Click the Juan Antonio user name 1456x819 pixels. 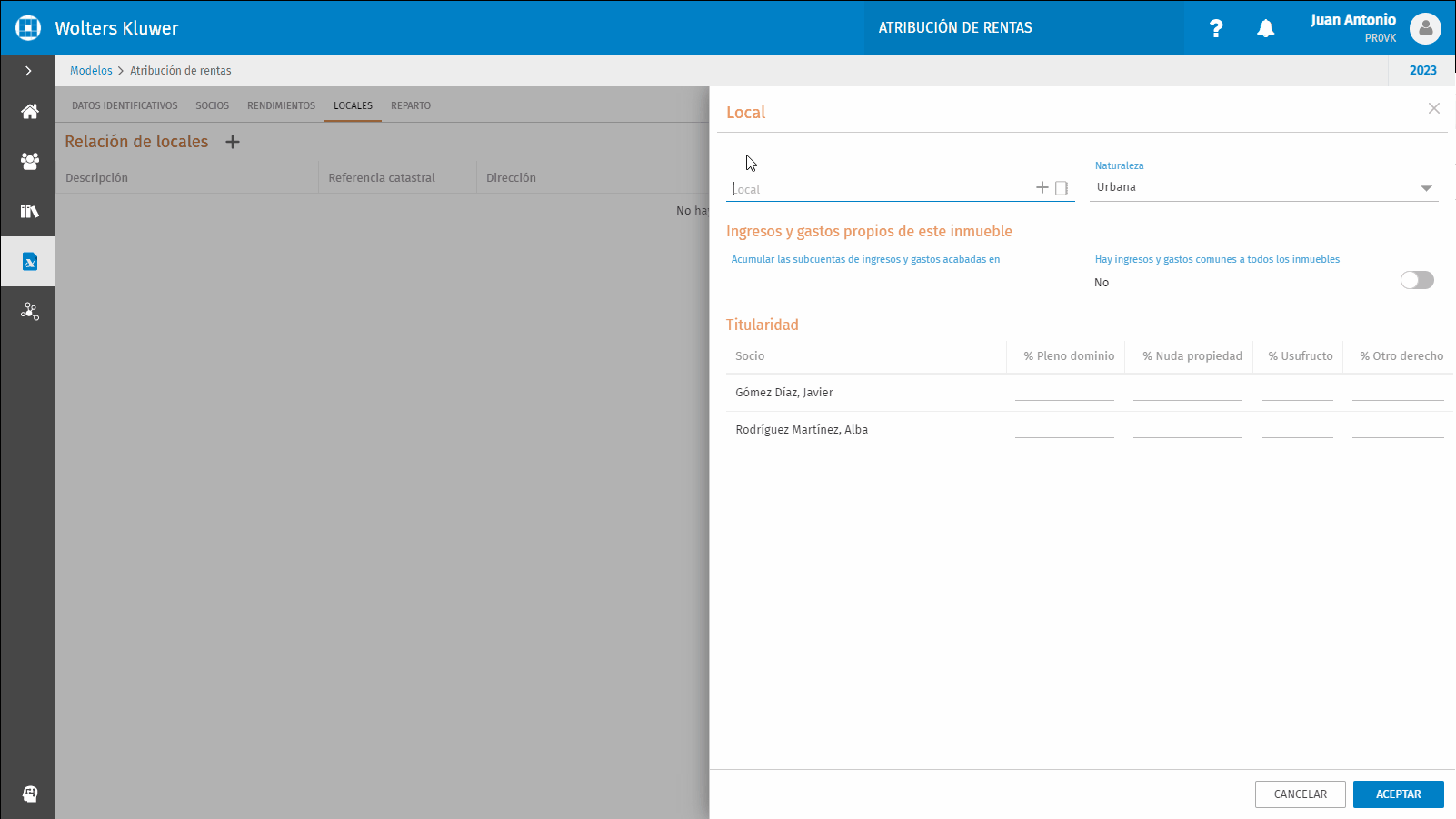click(1352, 20)
